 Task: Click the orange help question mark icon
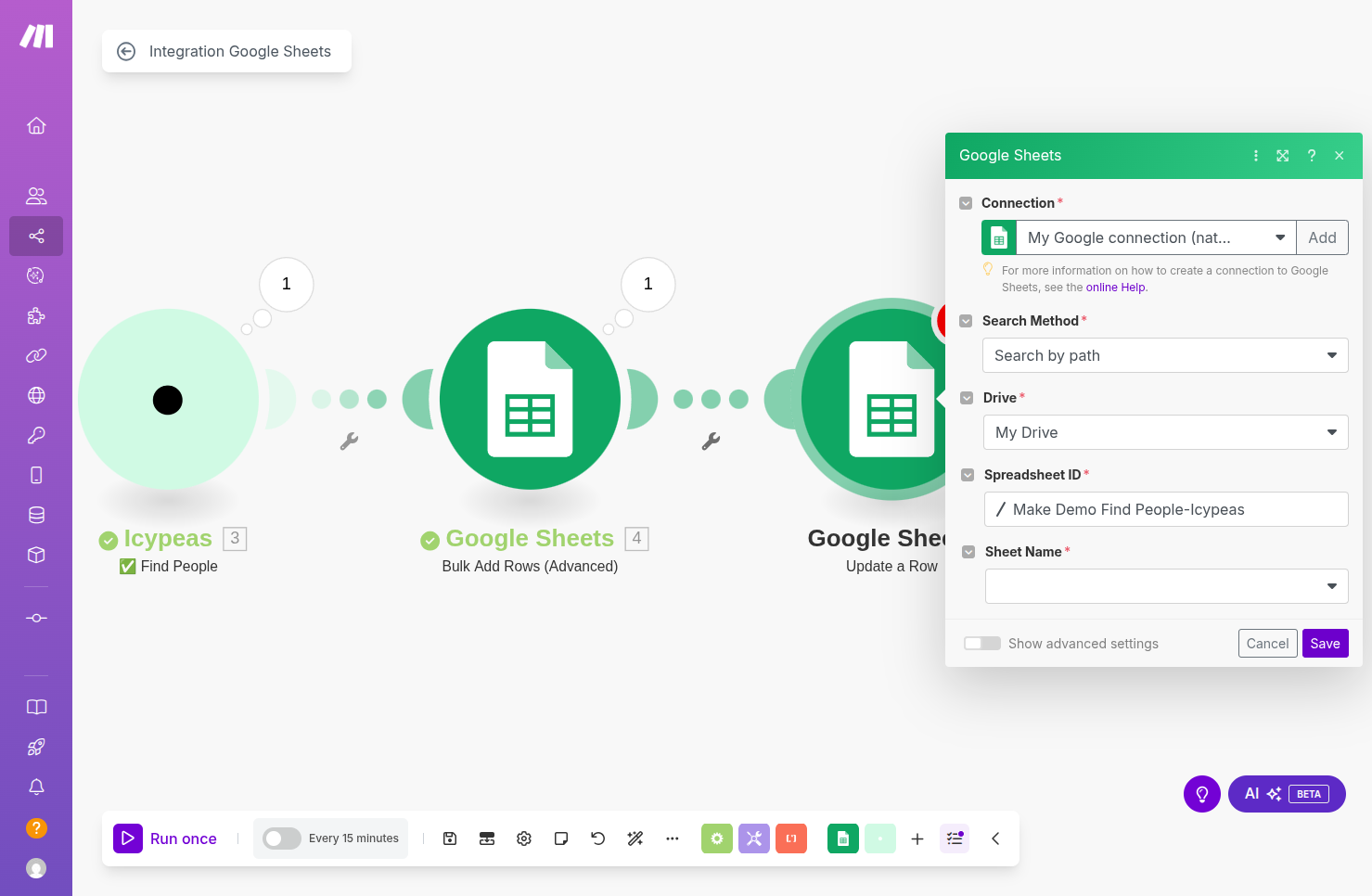click(x=36, y=827)
